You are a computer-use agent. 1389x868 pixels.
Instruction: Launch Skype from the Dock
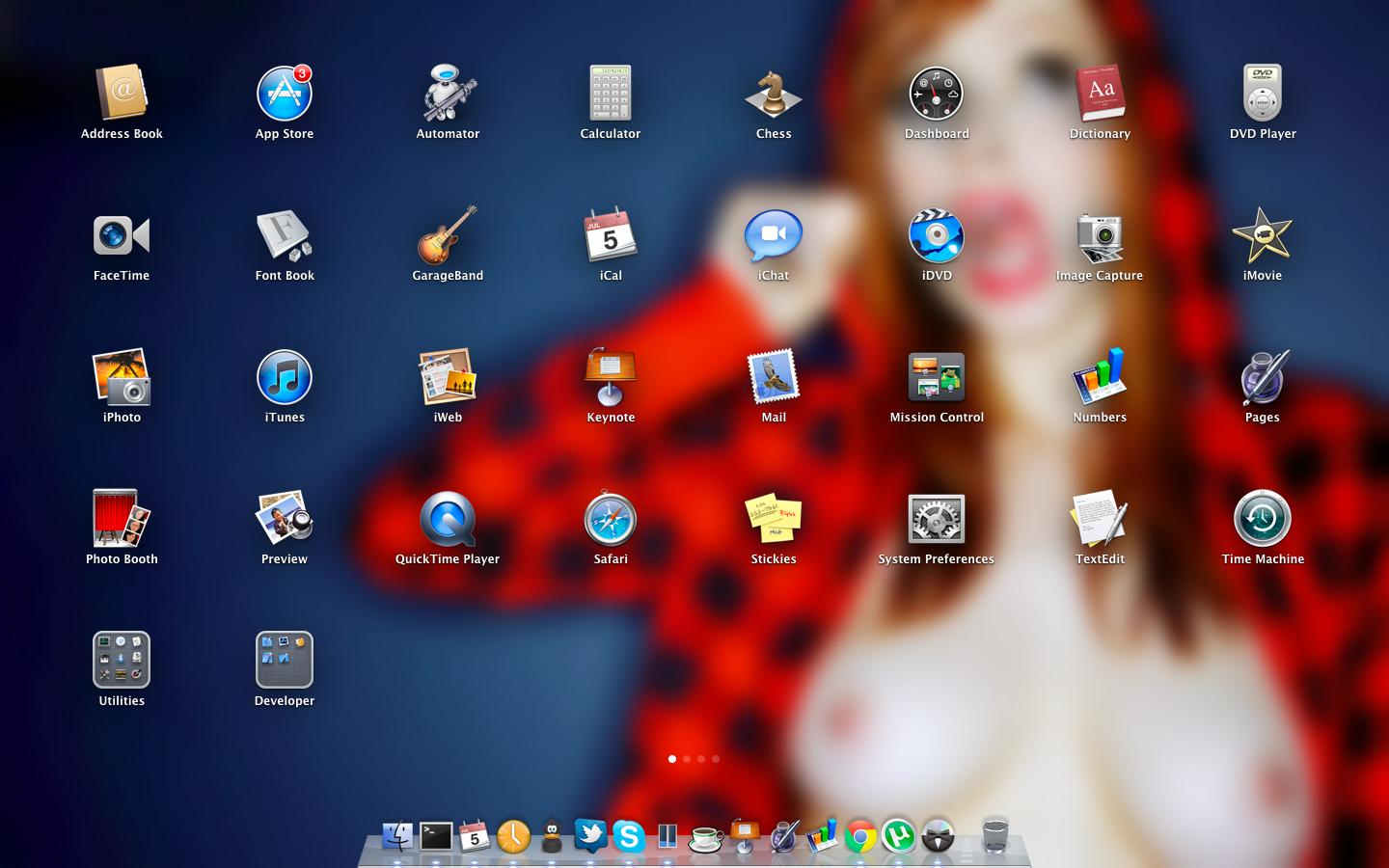629,836
